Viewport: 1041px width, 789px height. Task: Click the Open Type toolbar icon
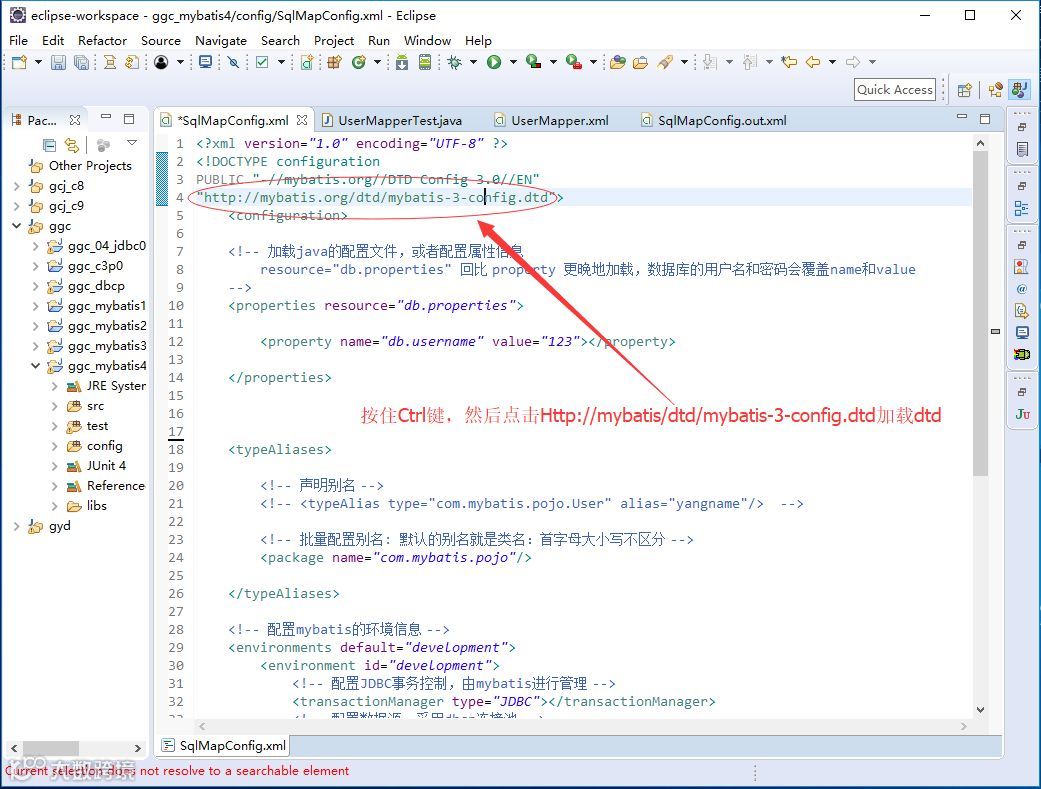coord(618,62)
